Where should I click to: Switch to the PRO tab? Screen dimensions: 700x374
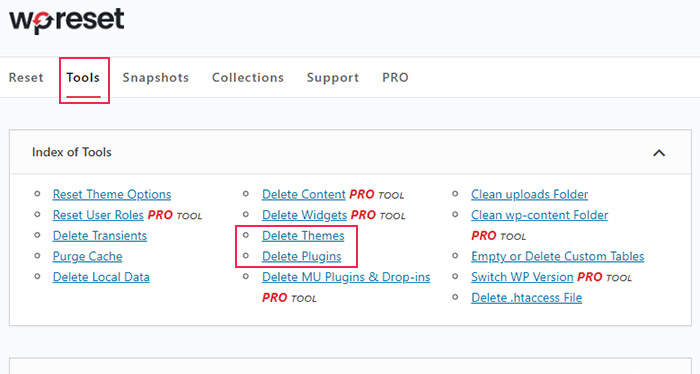(x=395, y=78)
